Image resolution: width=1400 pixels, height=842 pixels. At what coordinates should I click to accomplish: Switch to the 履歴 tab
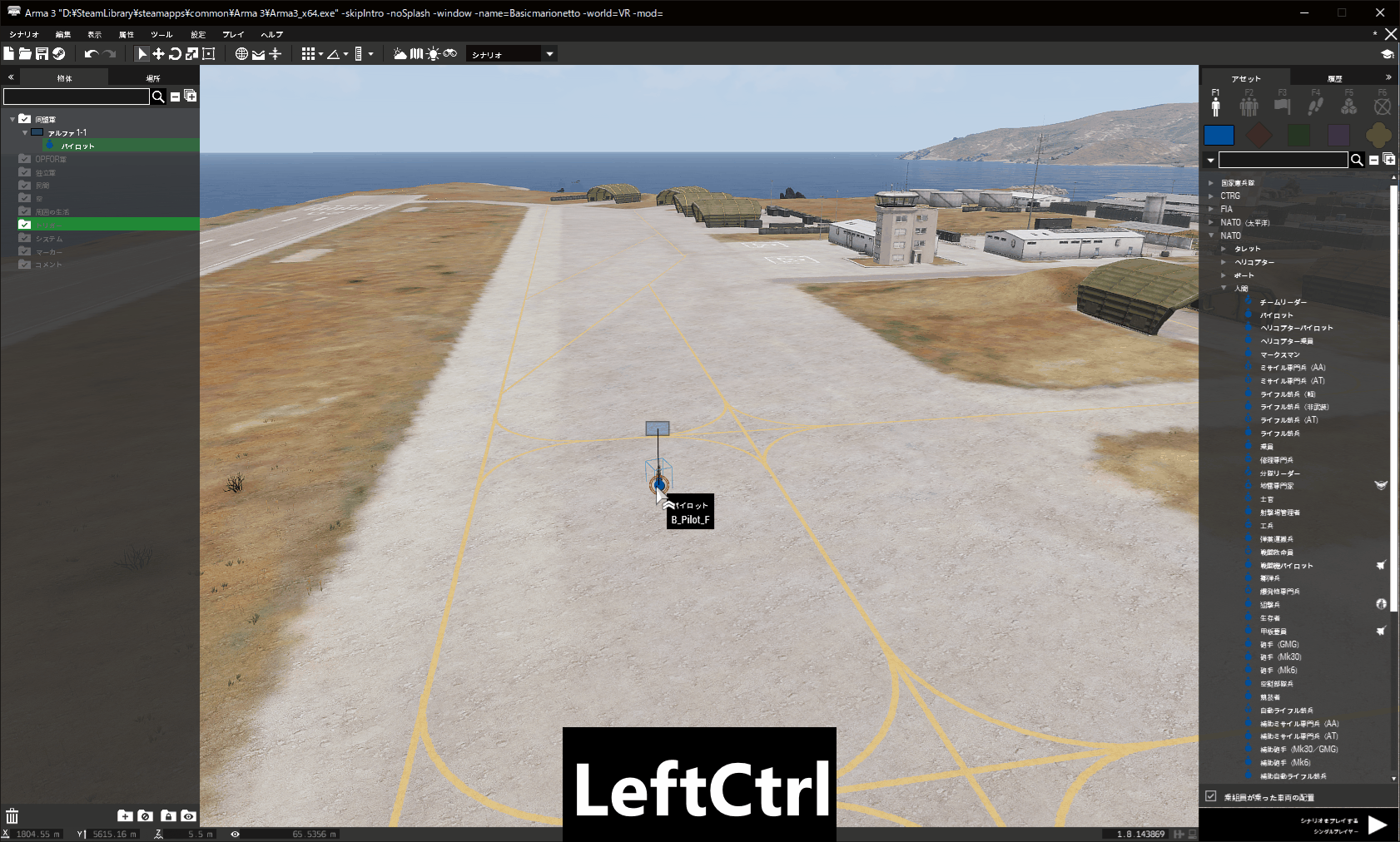coord(1335,77)
